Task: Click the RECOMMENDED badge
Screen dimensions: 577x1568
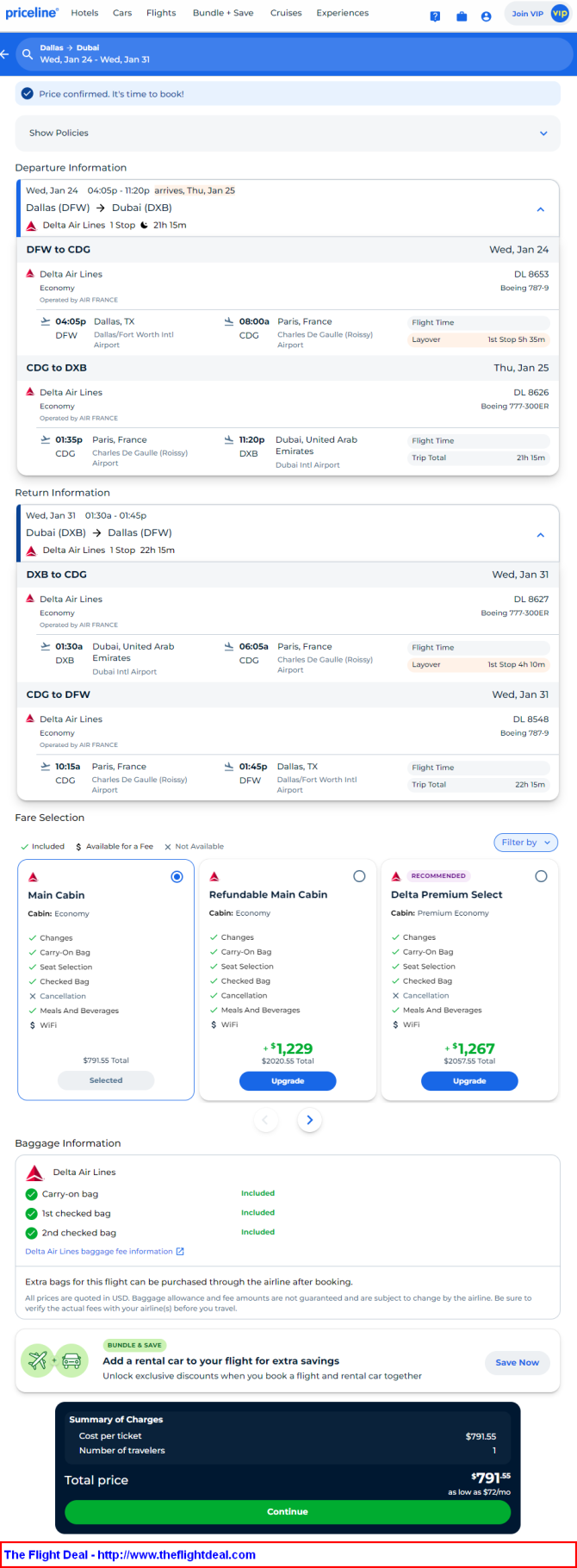Action: click(x=438, y=876)
